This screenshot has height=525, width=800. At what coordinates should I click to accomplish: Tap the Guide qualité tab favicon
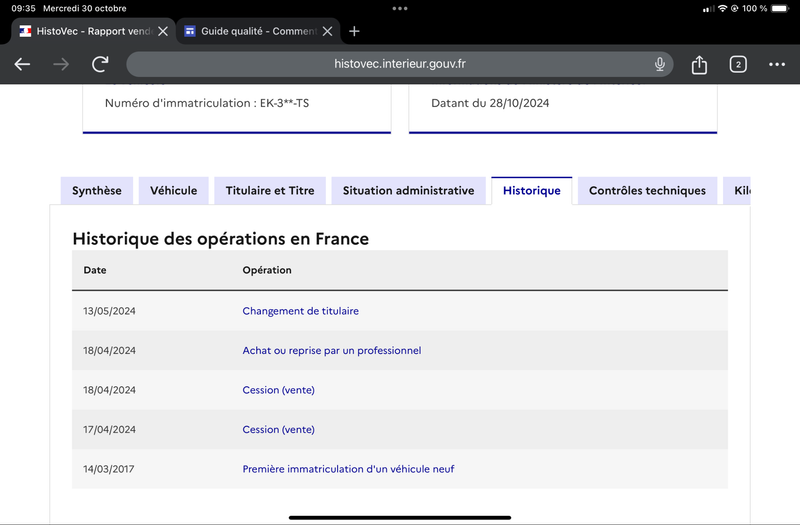pos(190,31)
